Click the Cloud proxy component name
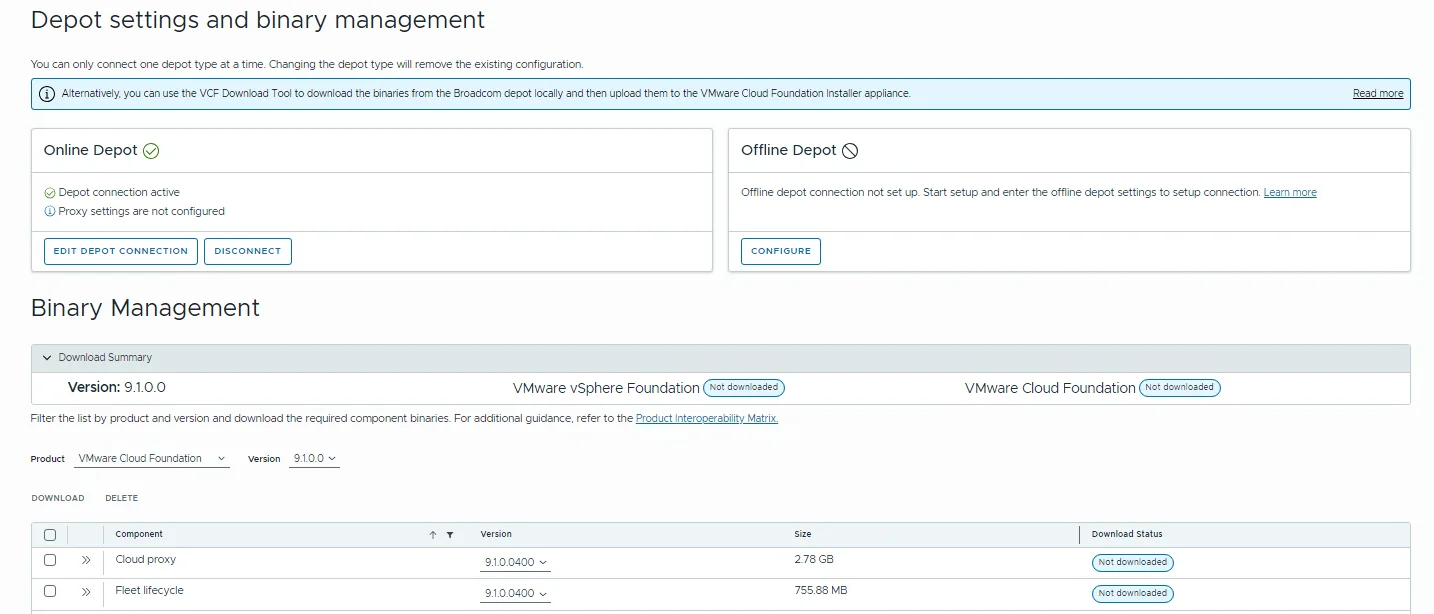 tap(146, 560)
